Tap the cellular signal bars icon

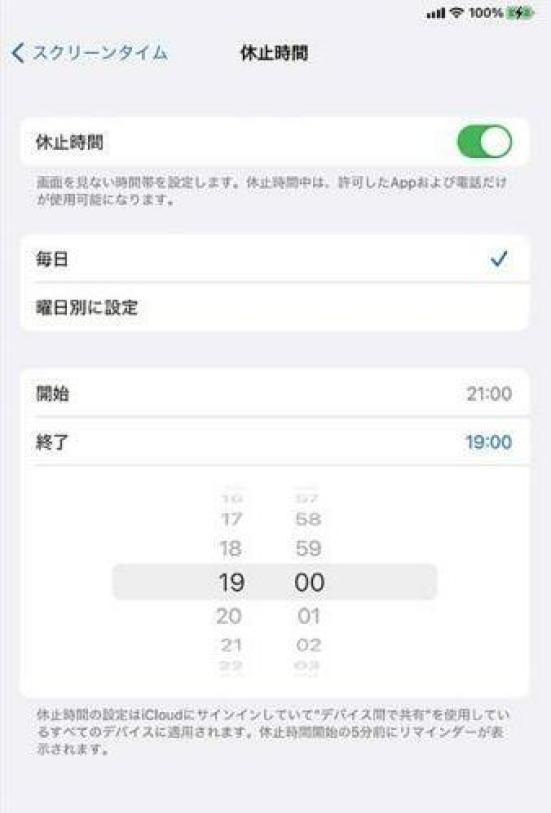coord(435,13)
